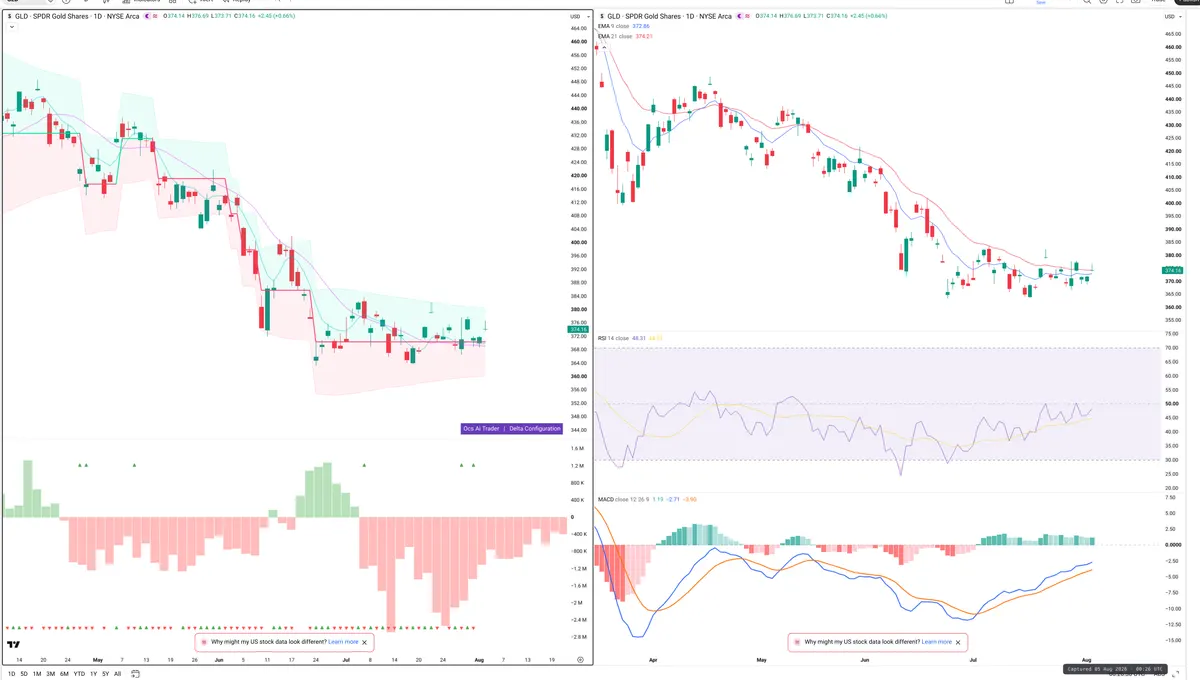The height and width of the screenshot is (680, 1200).
Task: Follow 'Learn more' link in right chart notice
Action: (937, 642)
